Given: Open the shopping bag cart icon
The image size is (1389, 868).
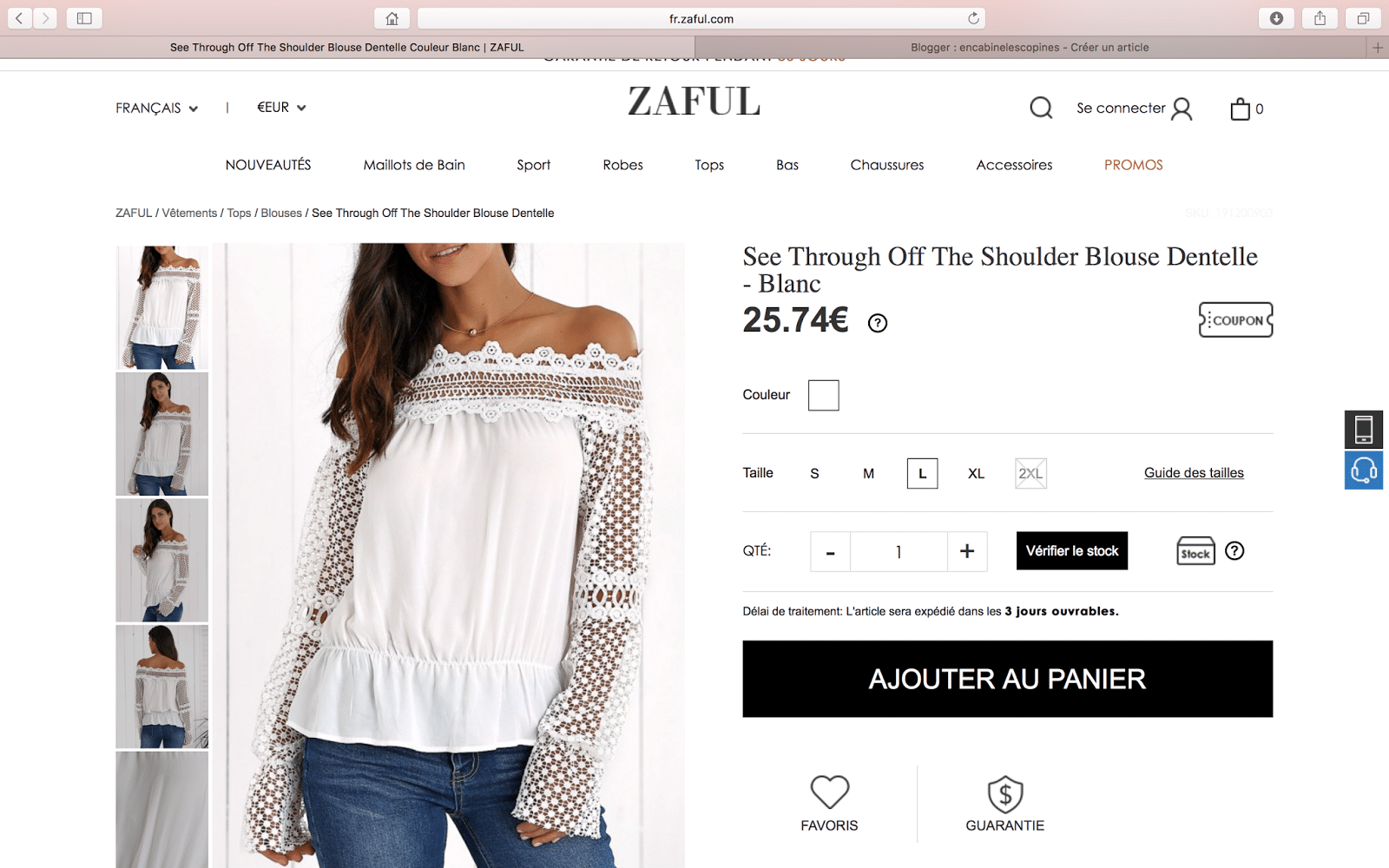Looking at the screenshot, I should pyautogui.click(x=1241, y=108).
